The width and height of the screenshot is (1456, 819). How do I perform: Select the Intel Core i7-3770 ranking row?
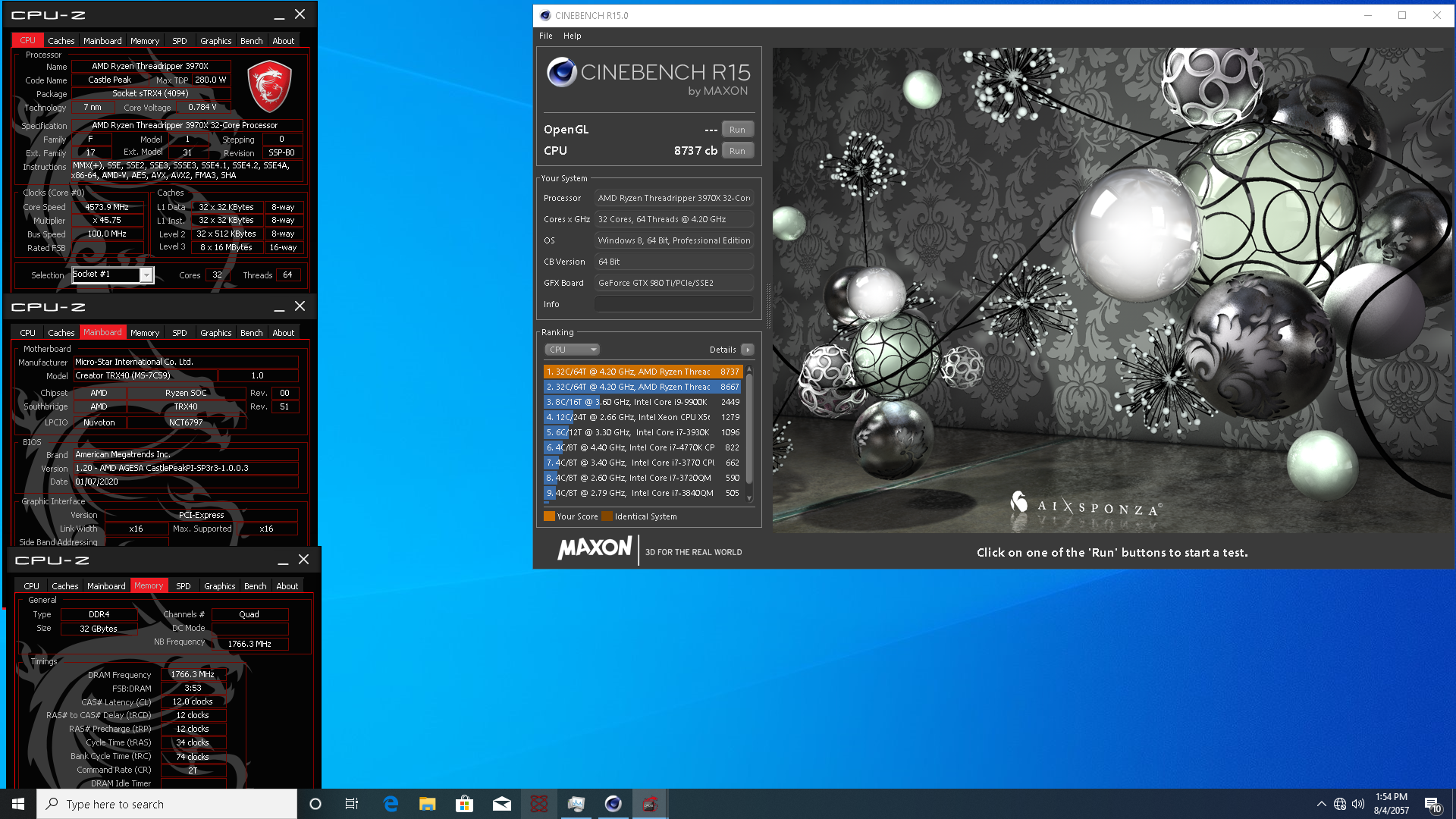643,463
